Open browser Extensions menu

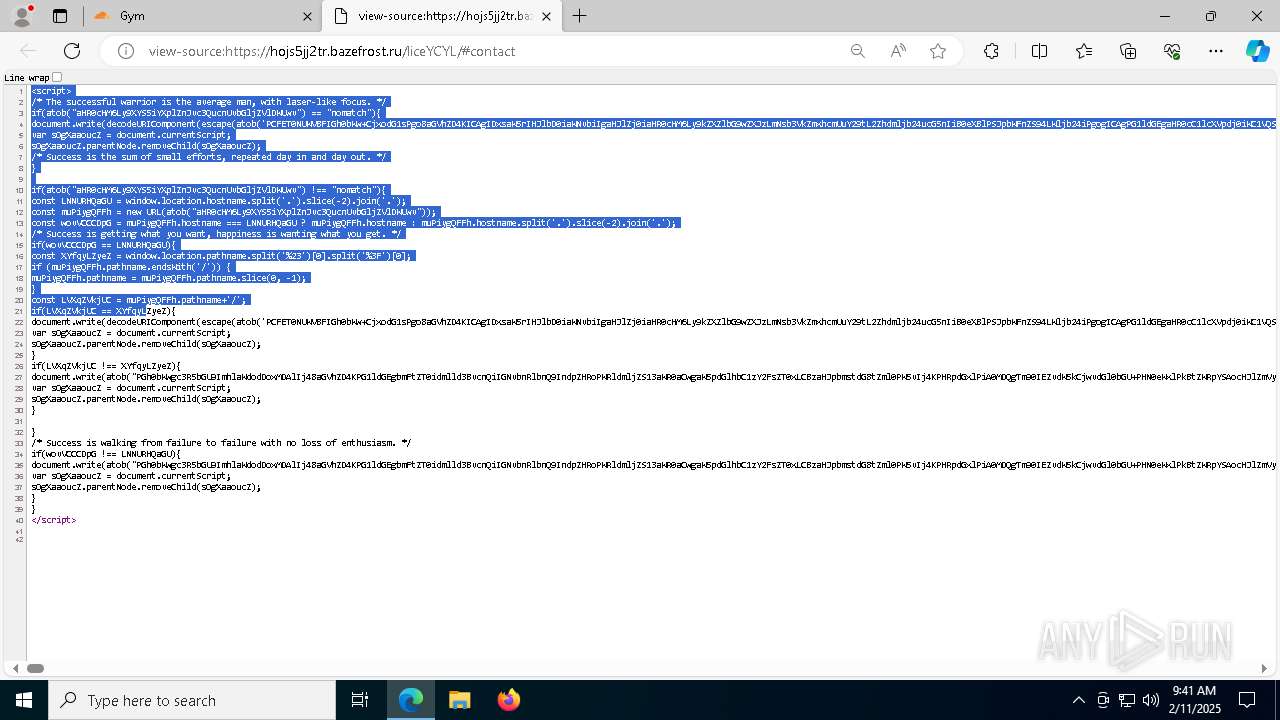pyautogui.click(x=991, y=51)
